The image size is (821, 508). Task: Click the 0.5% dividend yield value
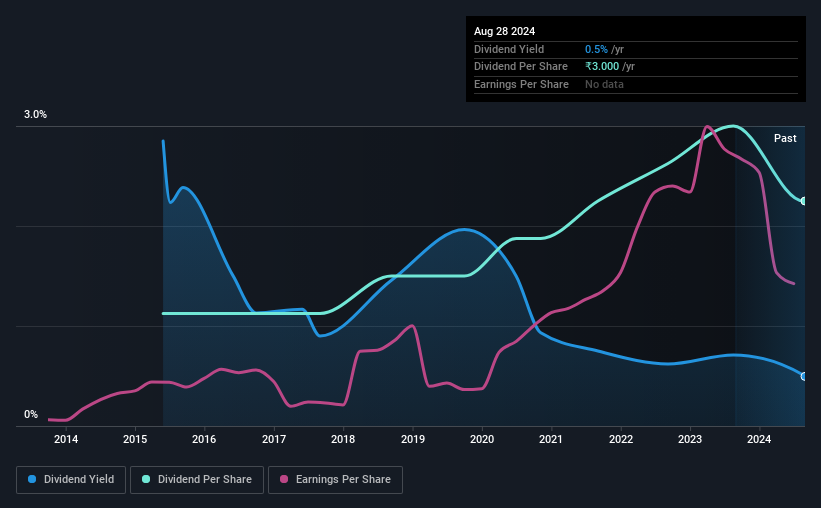[596, 49]
